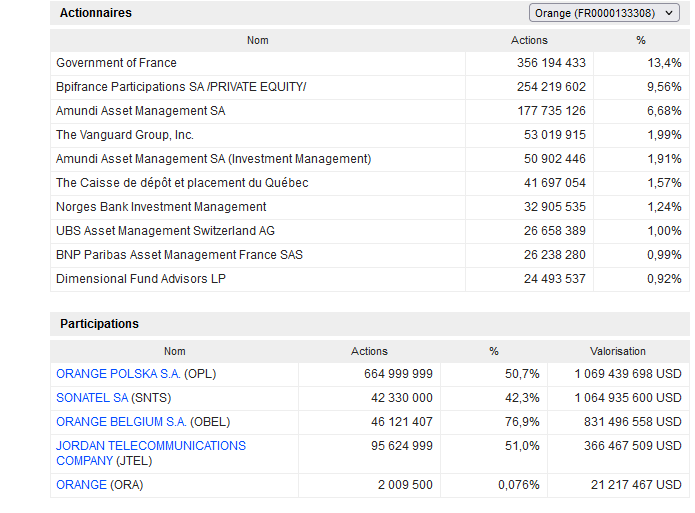
Task: Click the 177 735 126 shares value
Action: coord(551,111)
